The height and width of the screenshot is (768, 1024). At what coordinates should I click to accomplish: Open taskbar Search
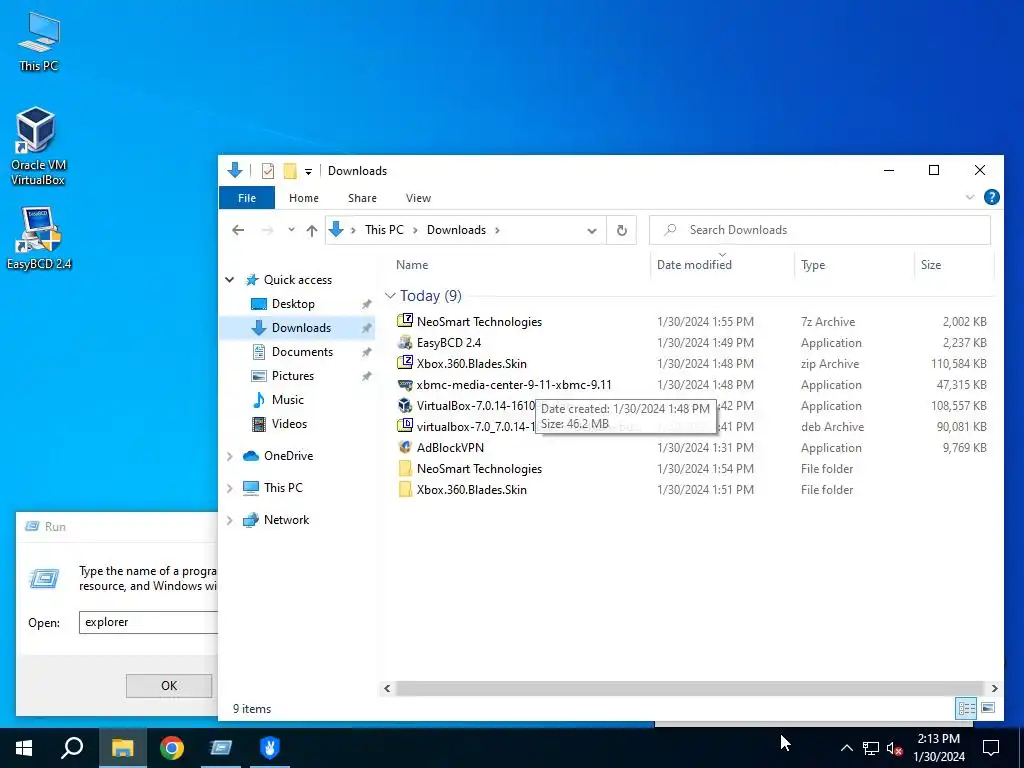(72, 748)
